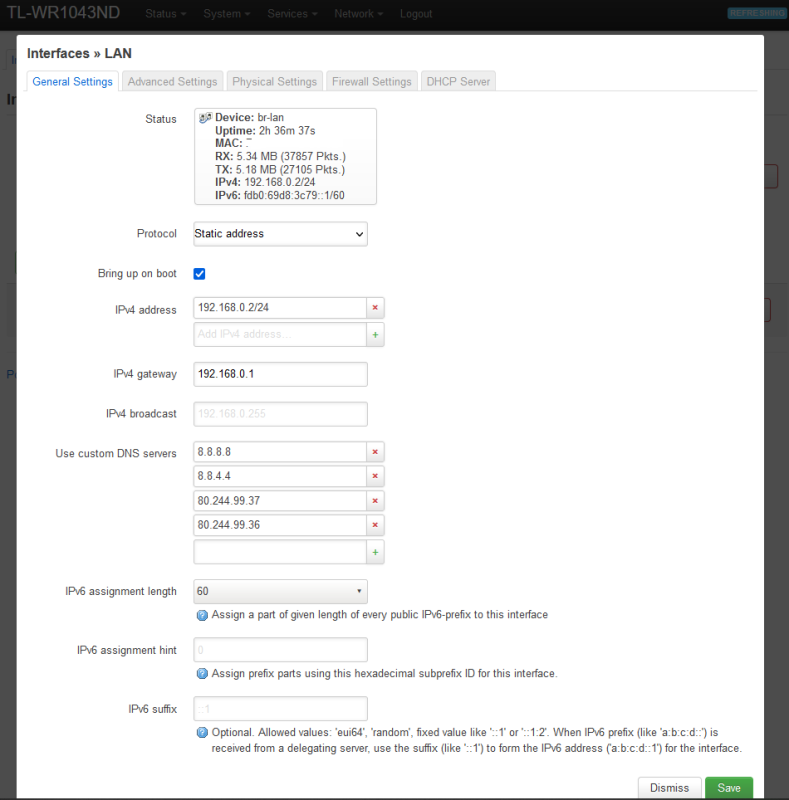The width and height of the screenshot is (789, 800).
Task: Toggle the Bring up on boot checkbox
Action: [200, 274]
